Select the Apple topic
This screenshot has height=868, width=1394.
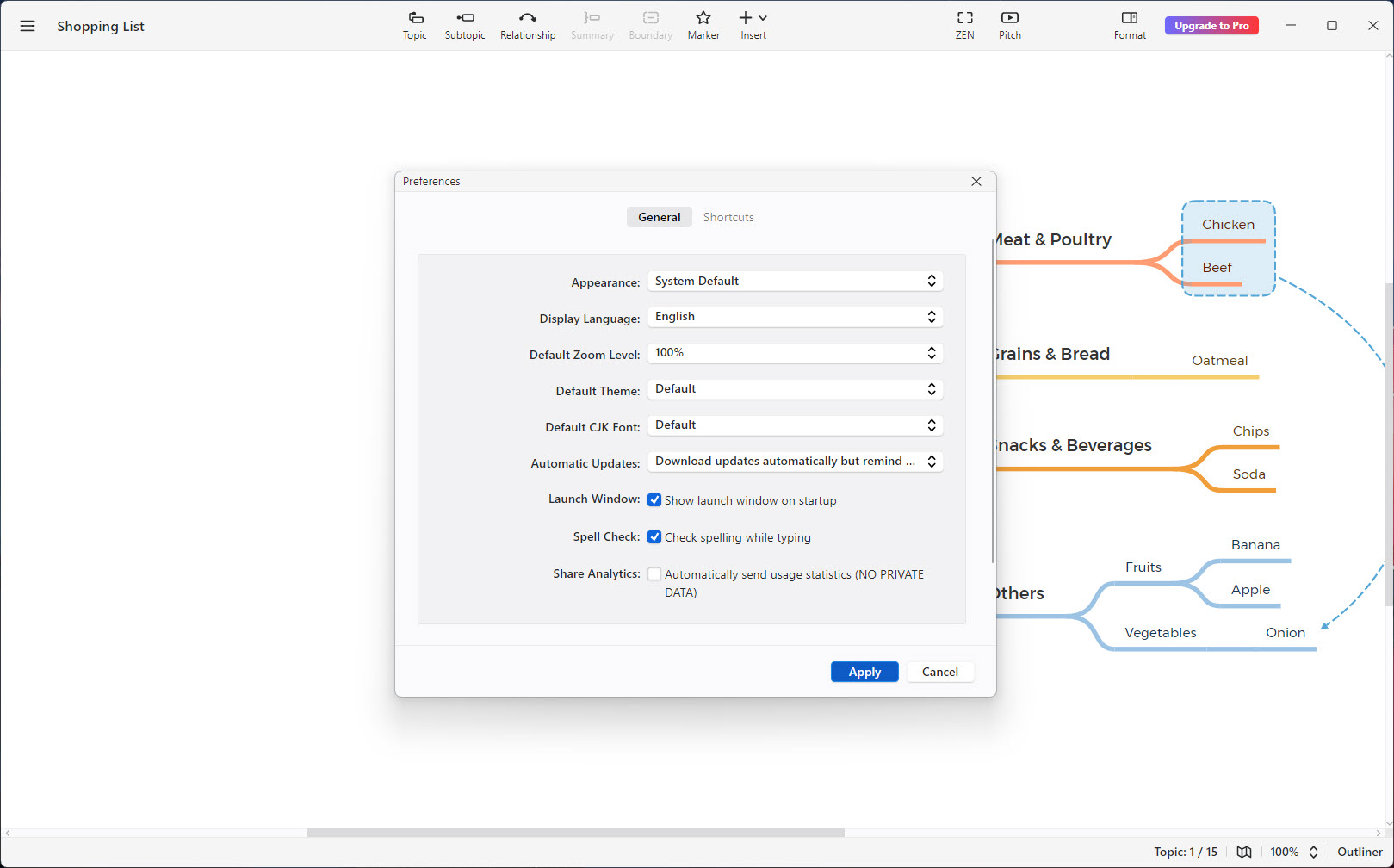(x=1250, y=590)
